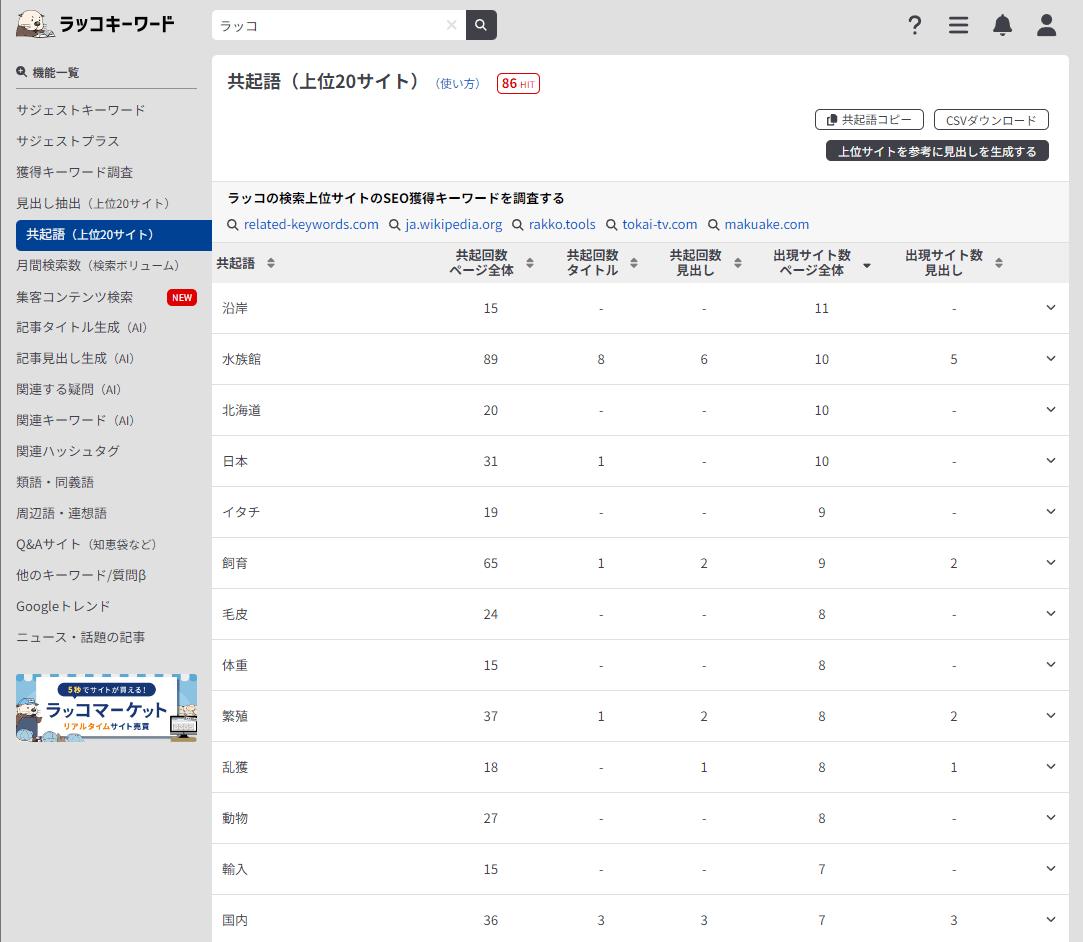Open the hamburger menu icon
The height and width of the screenshot is (942, 1083).
958,25
